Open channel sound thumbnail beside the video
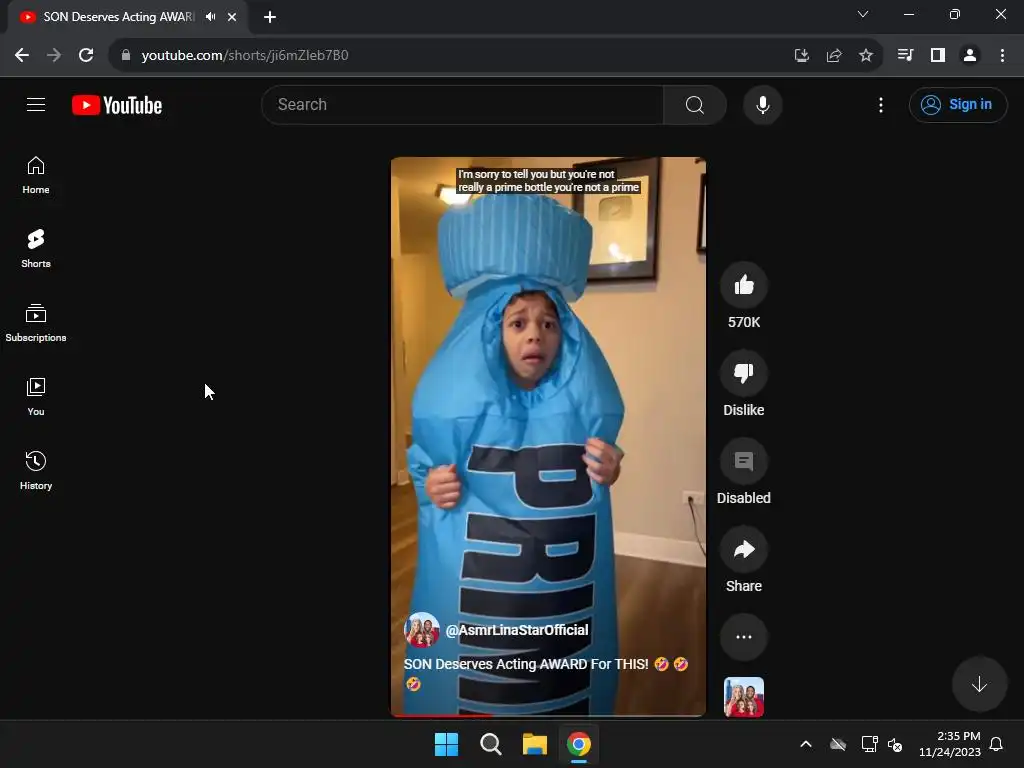Screen dimensions: 1024x768 [x=744, y=697]
